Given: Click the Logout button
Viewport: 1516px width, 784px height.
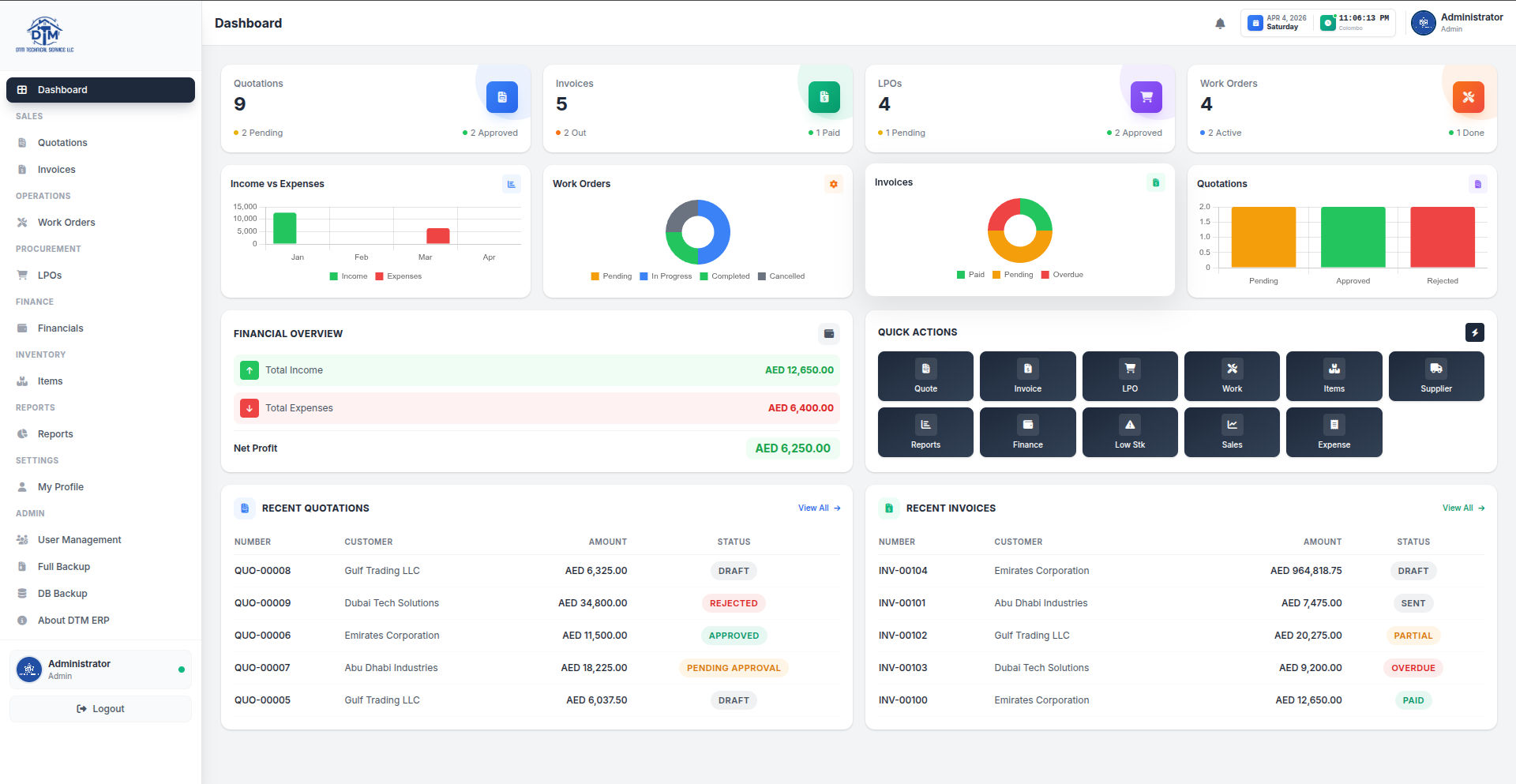Looking at the screenshot, I should pyautogui.click(x=100, y=709).
